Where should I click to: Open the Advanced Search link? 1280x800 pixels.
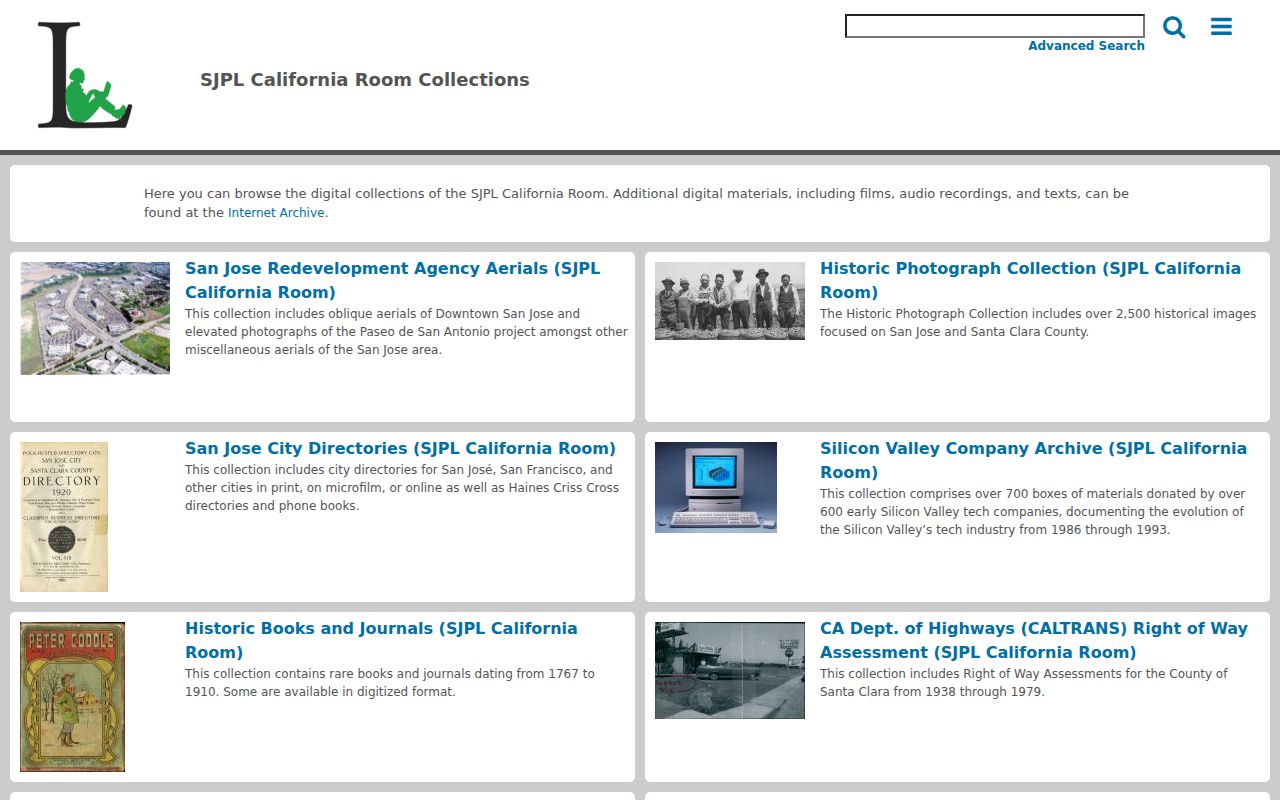coord(1086,46)
